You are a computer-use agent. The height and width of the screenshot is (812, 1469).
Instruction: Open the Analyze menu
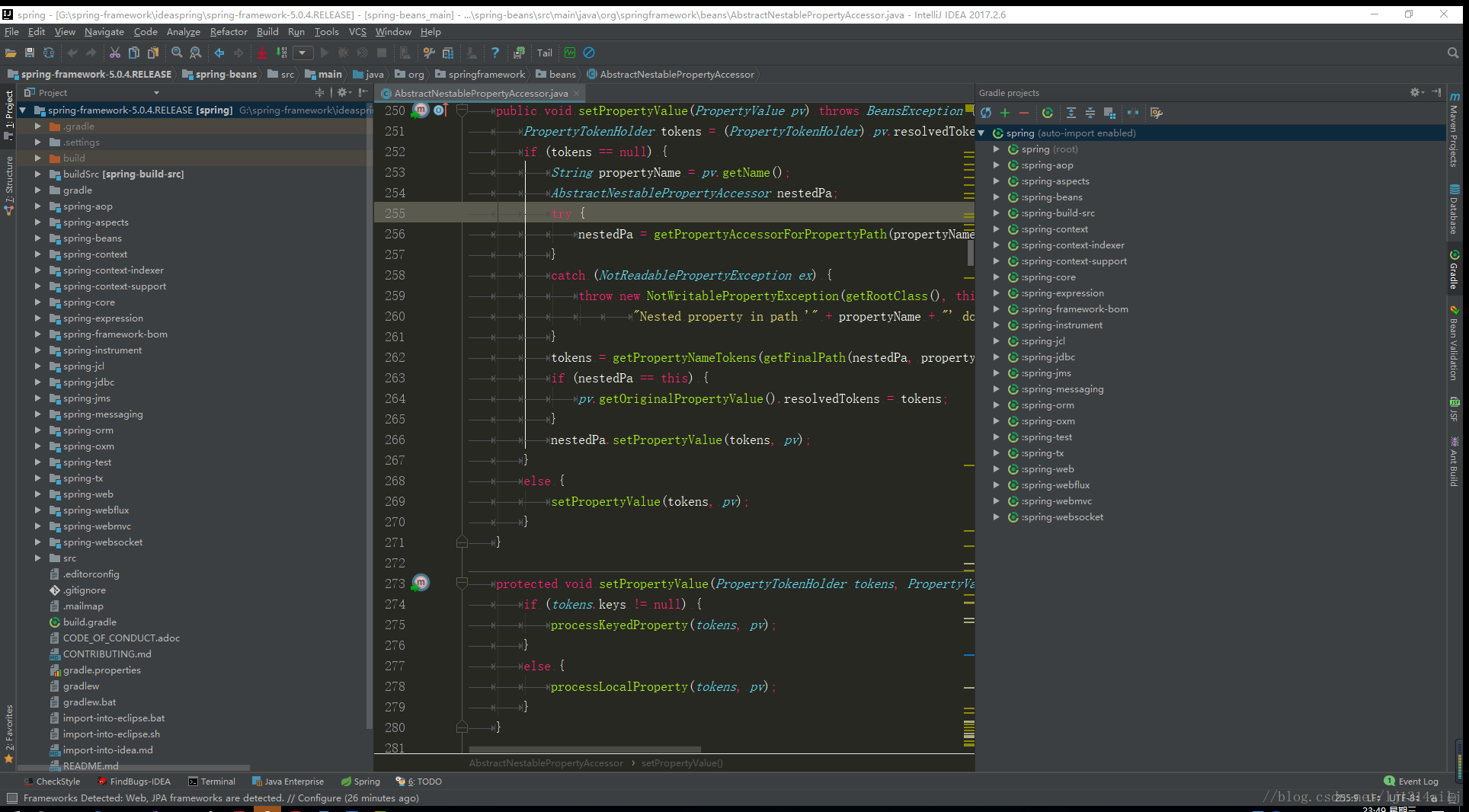coord(183,32)
